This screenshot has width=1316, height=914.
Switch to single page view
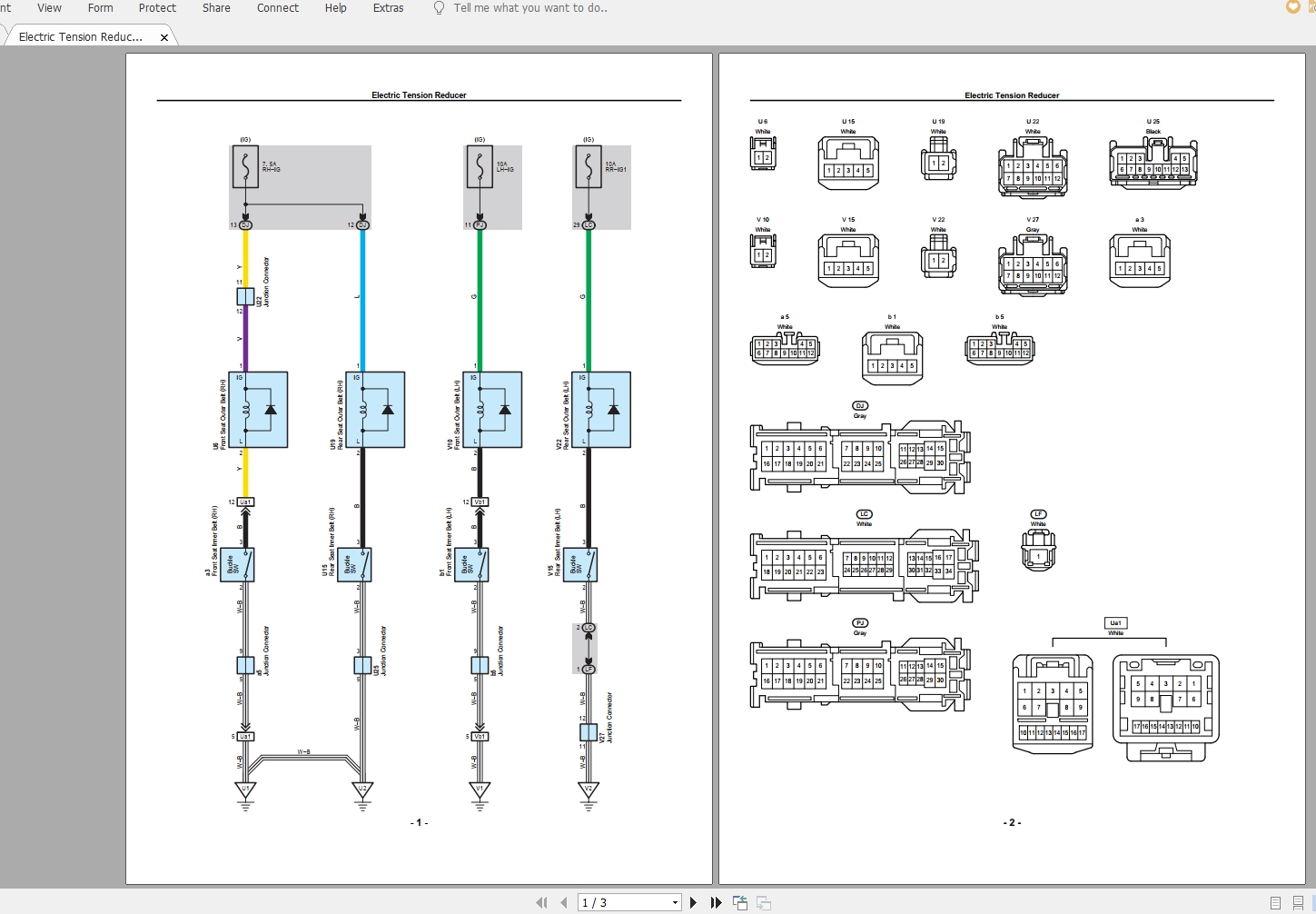(x=1275, y=902)
